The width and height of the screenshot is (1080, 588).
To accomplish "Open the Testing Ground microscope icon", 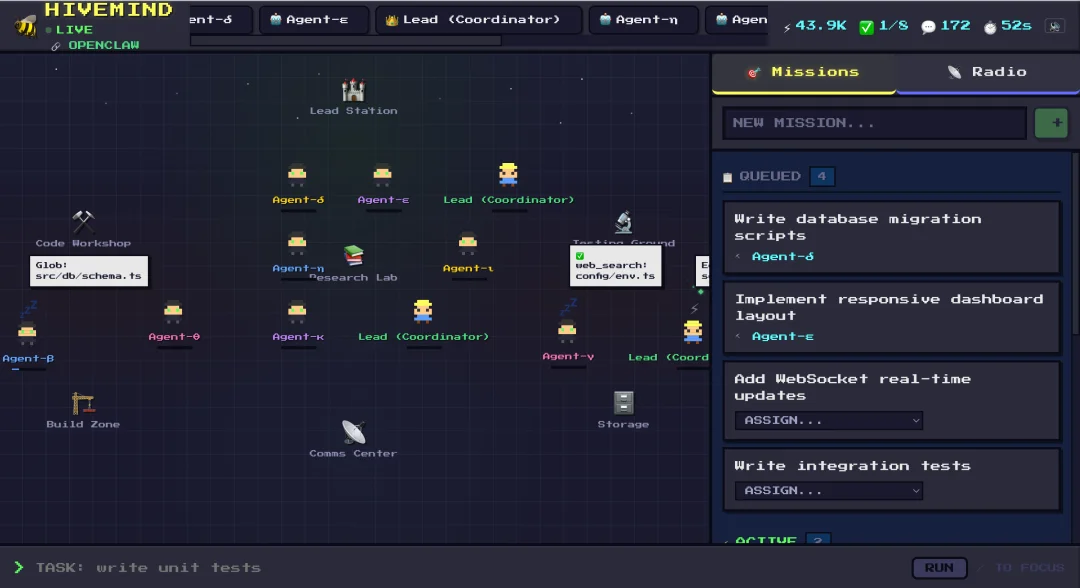I will click(623, 222).
